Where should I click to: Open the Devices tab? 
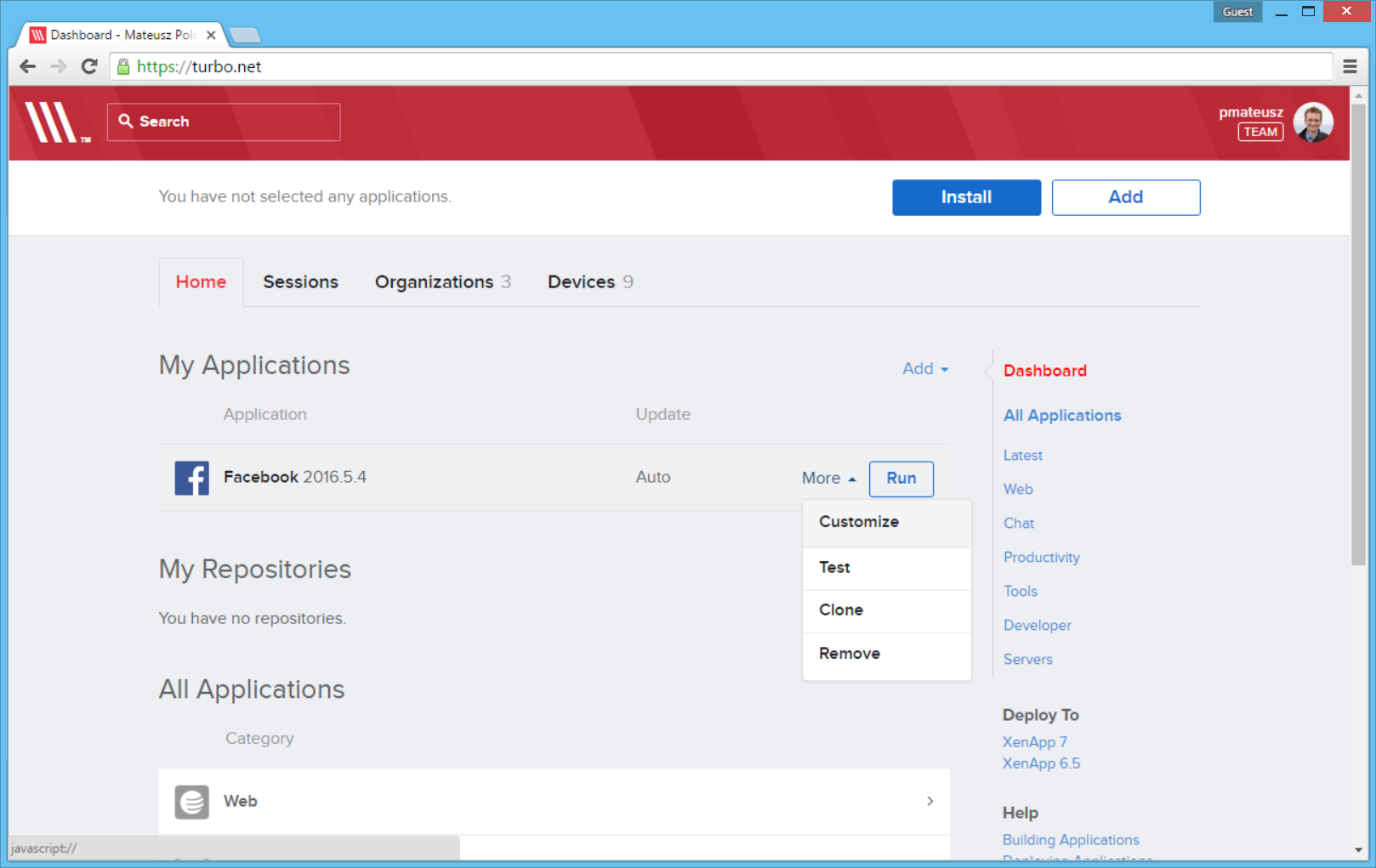click(582, 281)
